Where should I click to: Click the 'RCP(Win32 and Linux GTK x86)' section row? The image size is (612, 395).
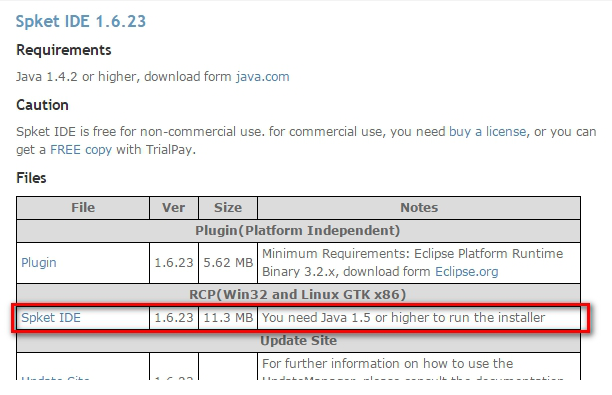click(298, 294)
